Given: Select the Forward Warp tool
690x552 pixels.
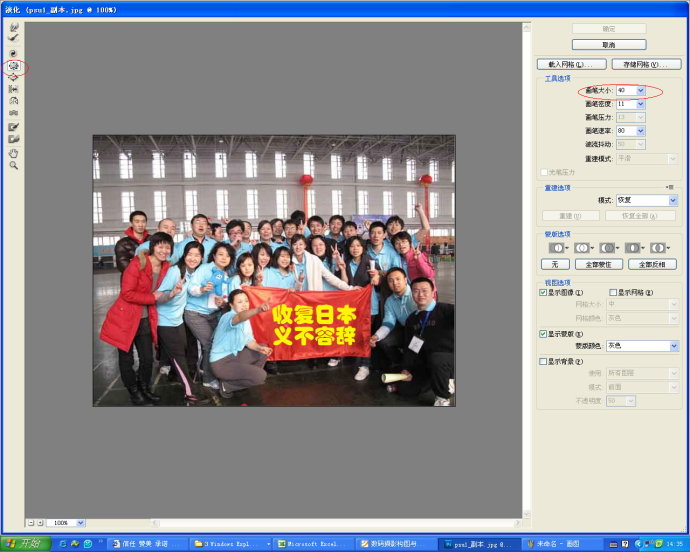Looking at the screenshot, I should pos(14,27).
